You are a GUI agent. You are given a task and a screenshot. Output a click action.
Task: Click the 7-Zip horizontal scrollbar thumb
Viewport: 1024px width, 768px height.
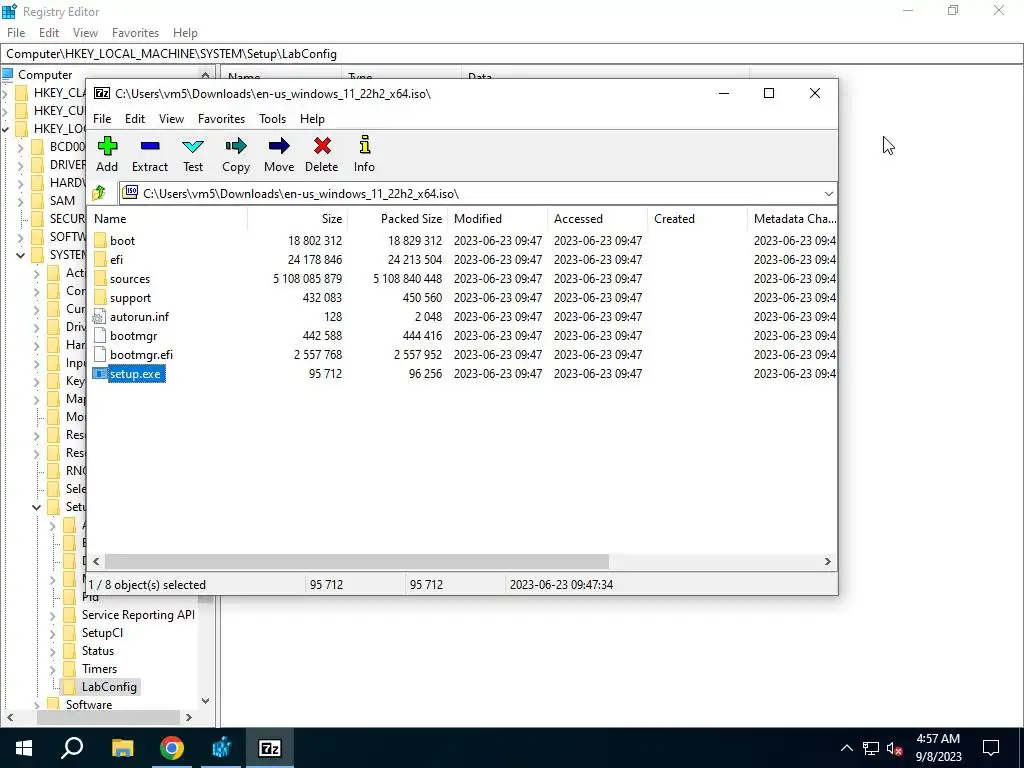click(x=357, y=562)
